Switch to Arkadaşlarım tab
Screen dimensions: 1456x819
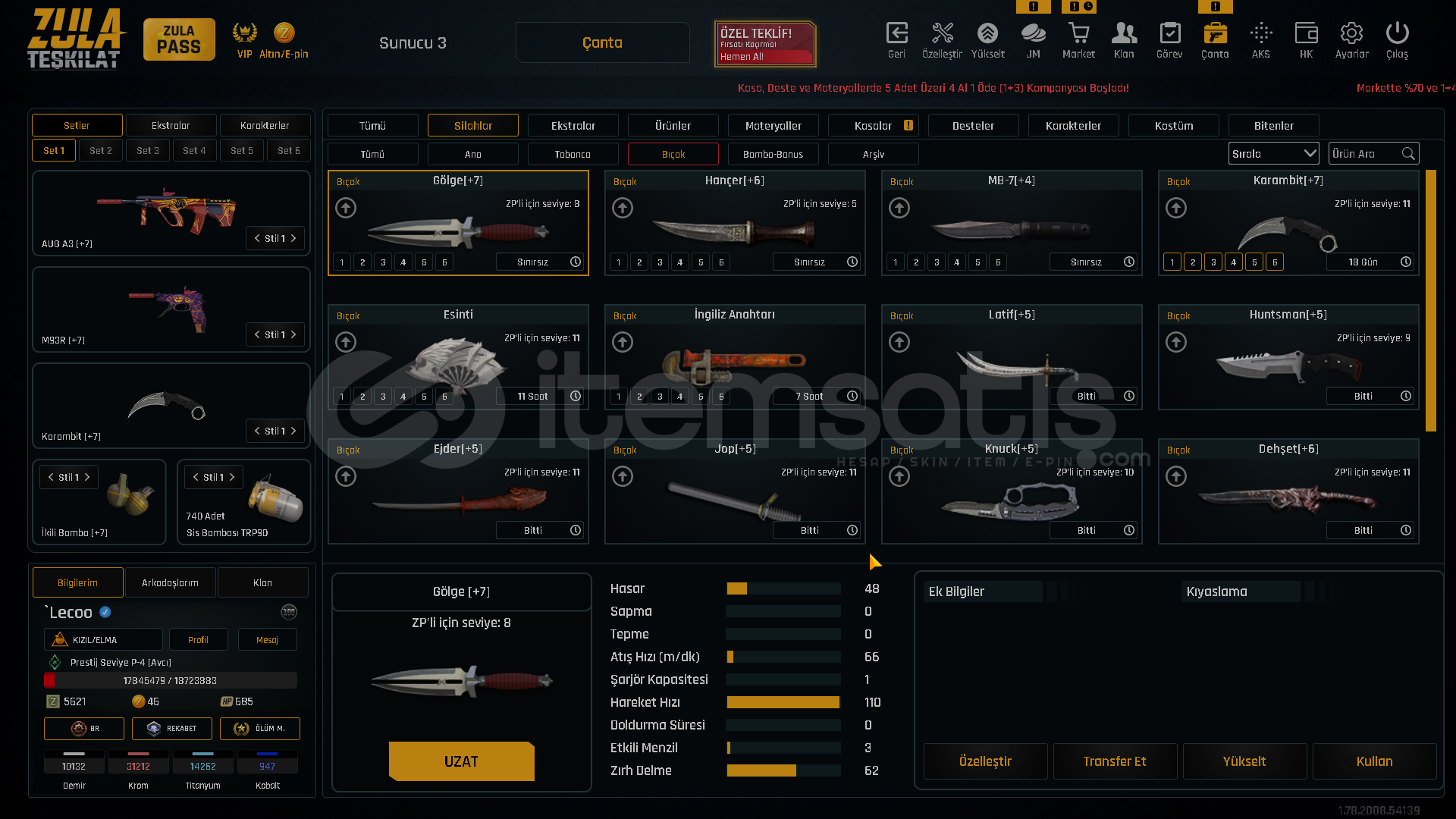(x=171, y=582)
